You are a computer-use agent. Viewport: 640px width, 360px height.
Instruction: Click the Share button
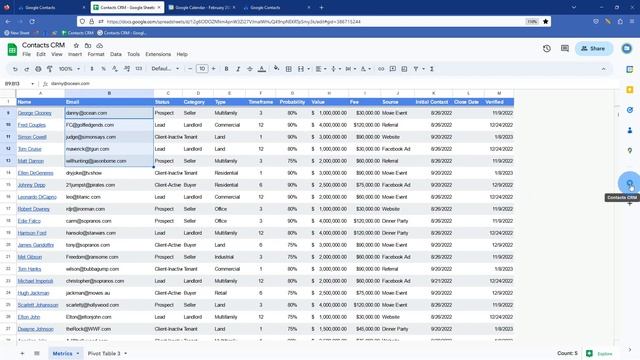594,49
